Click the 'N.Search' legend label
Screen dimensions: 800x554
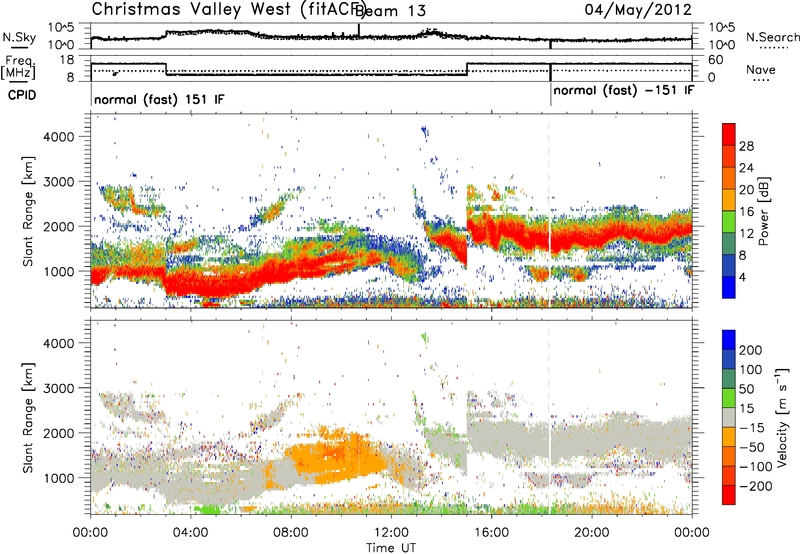[x=773, y=37]
